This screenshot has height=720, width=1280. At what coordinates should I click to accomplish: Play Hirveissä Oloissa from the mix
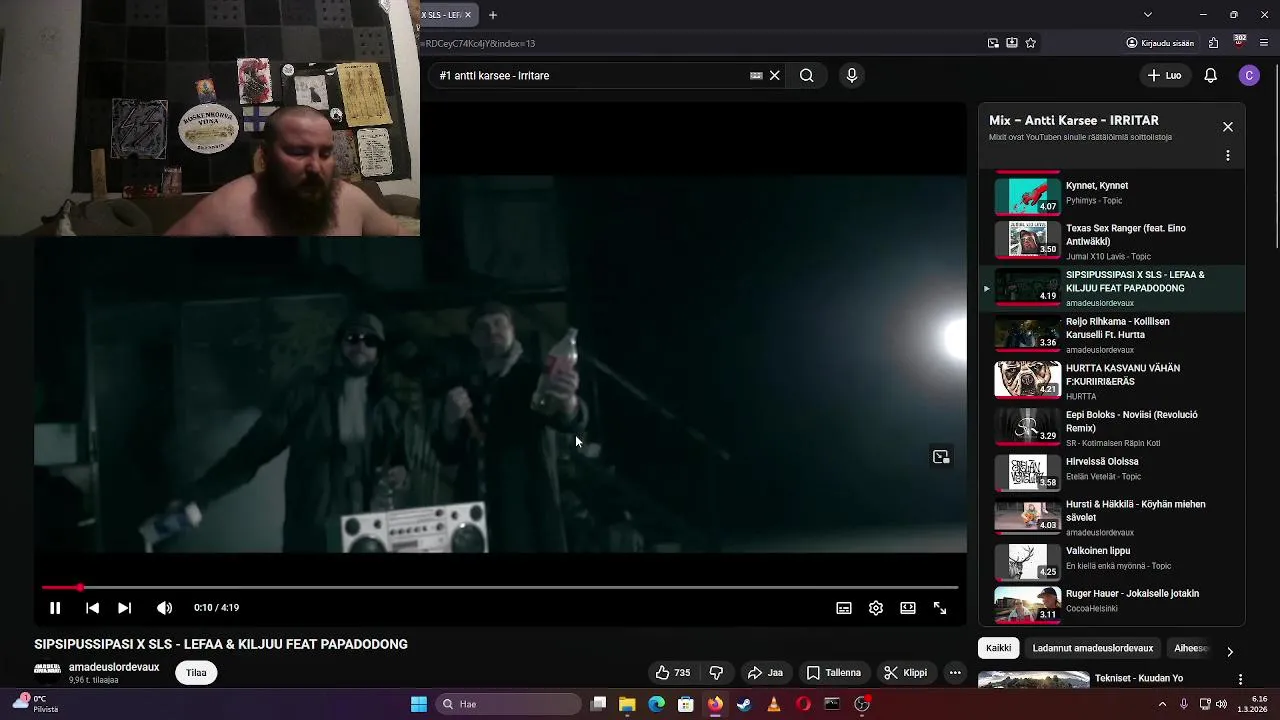1110,473
